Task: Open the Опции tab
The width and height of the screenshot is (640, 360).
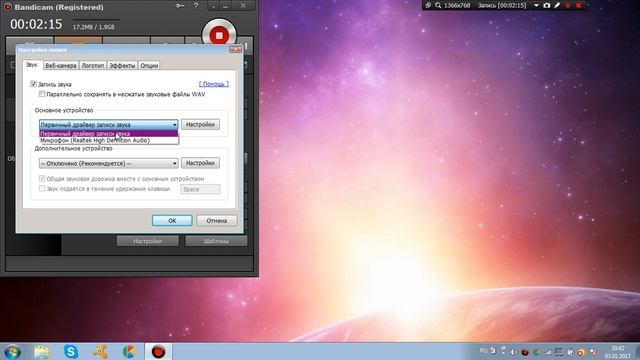Action: pyautogui.click(x=149, y=65)
